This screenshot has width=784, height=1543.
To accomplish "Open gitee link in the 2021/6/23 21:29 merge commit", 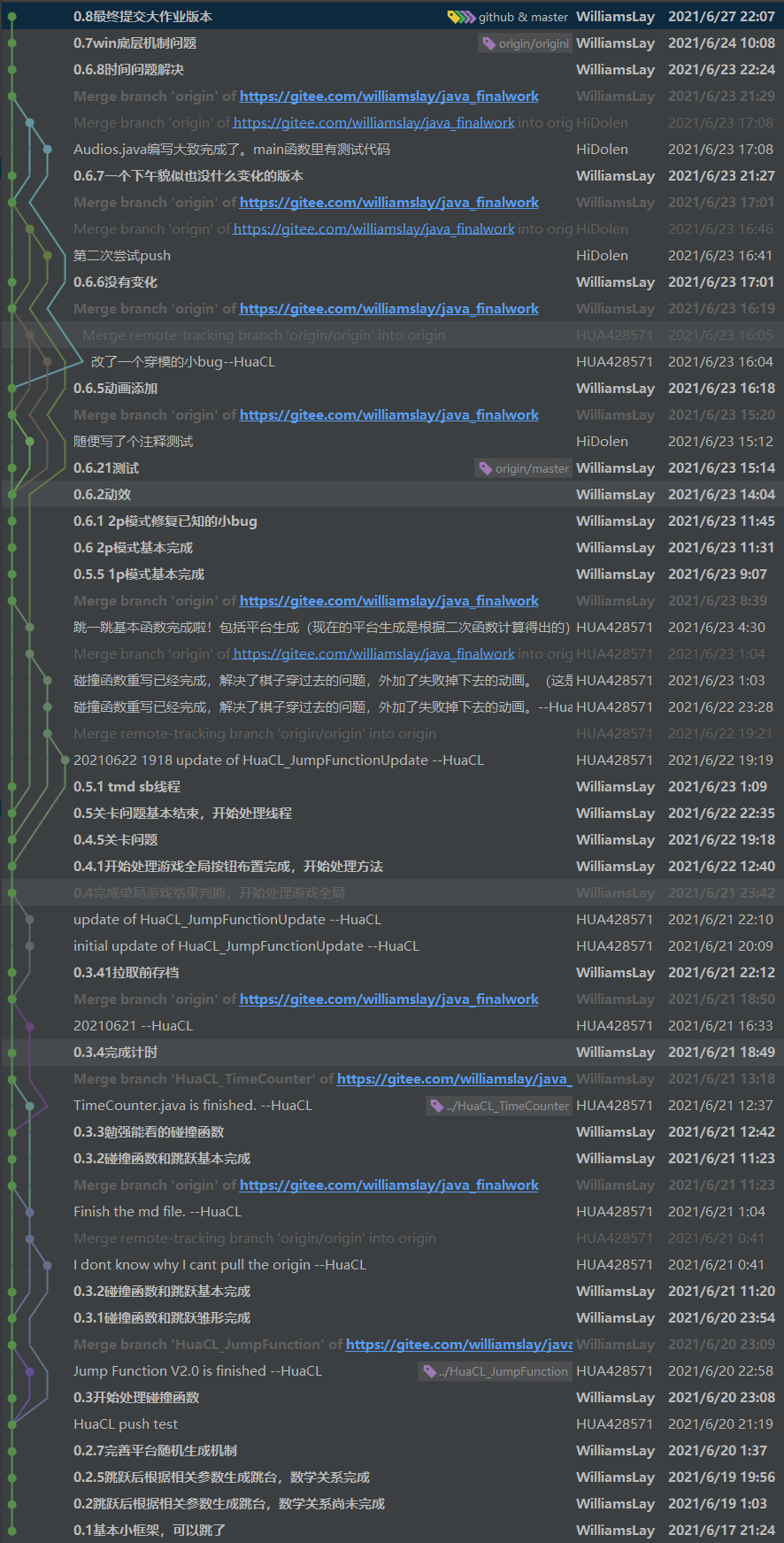I will [388, 96].
